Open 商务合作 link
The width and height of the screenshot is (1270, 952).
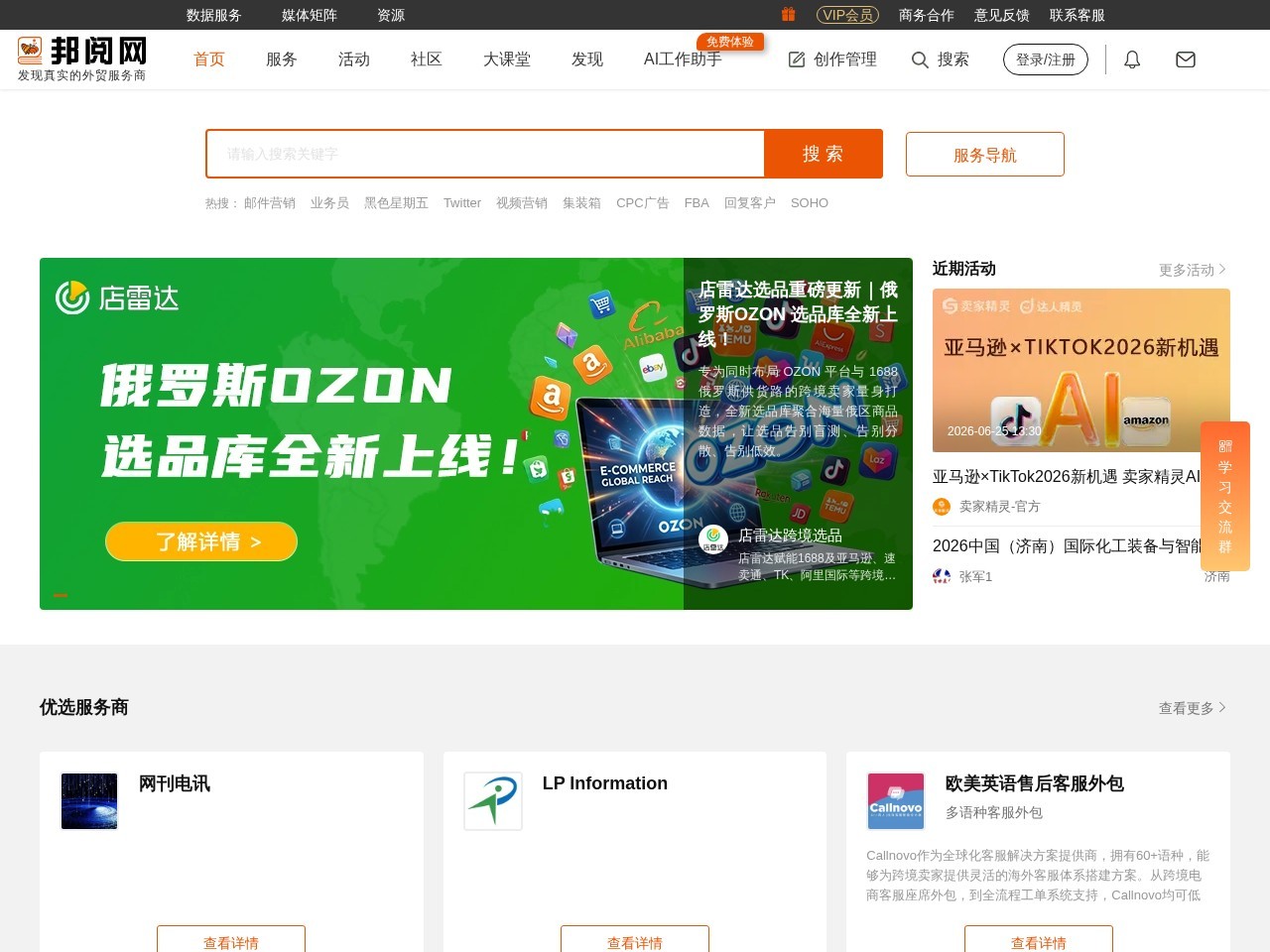[927, 15]
